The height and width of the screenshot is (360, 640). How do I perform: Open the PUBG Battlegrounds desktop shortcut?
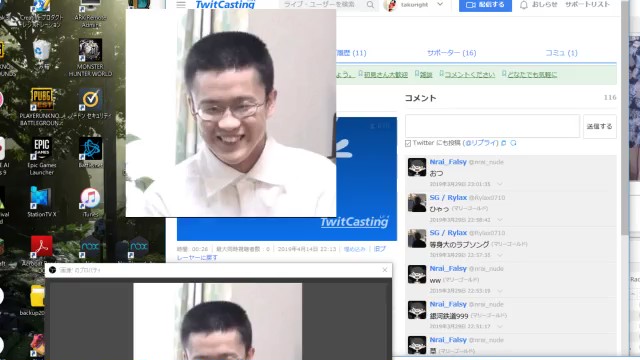coord(42,107)
